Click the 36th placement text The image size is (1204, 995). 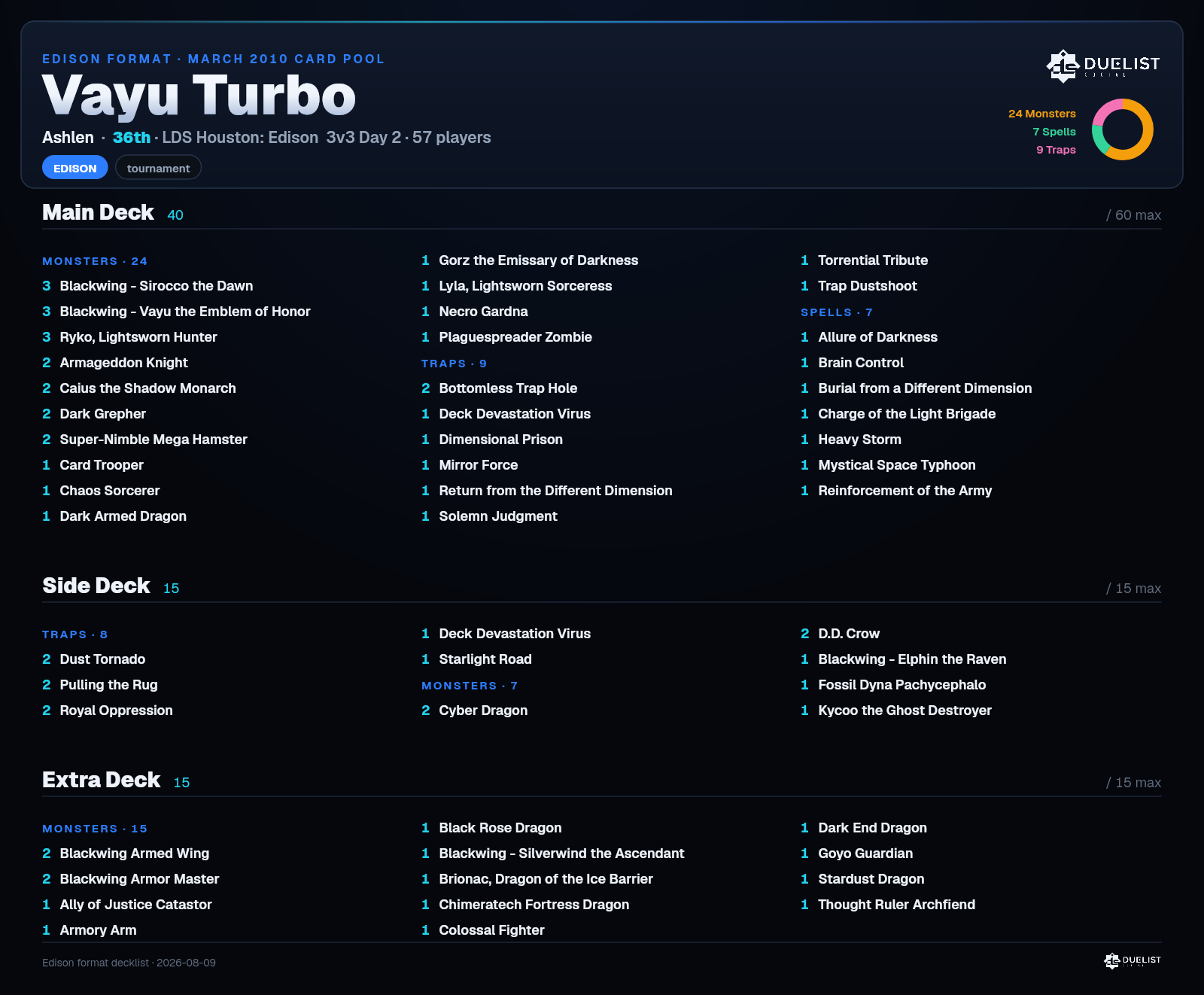click(132, 138)
